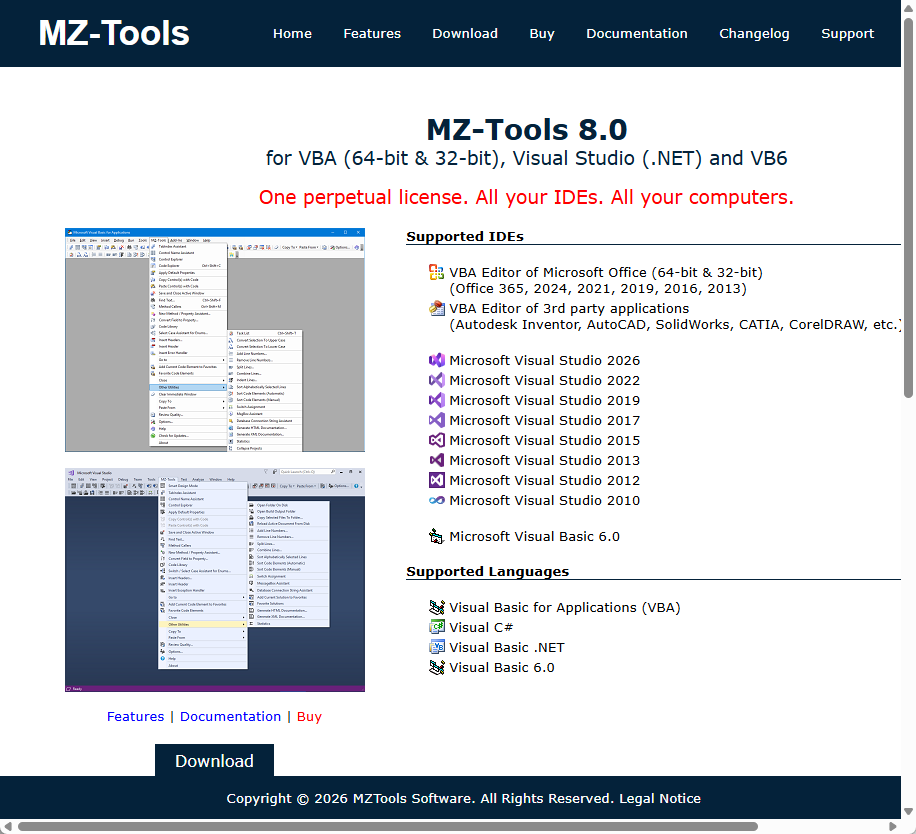Image resolution: width=916 pixels, height=834 pixels.
Task: Select the Microsoft Visual Studio 2012 icon
Action: (x=435, y=480)
